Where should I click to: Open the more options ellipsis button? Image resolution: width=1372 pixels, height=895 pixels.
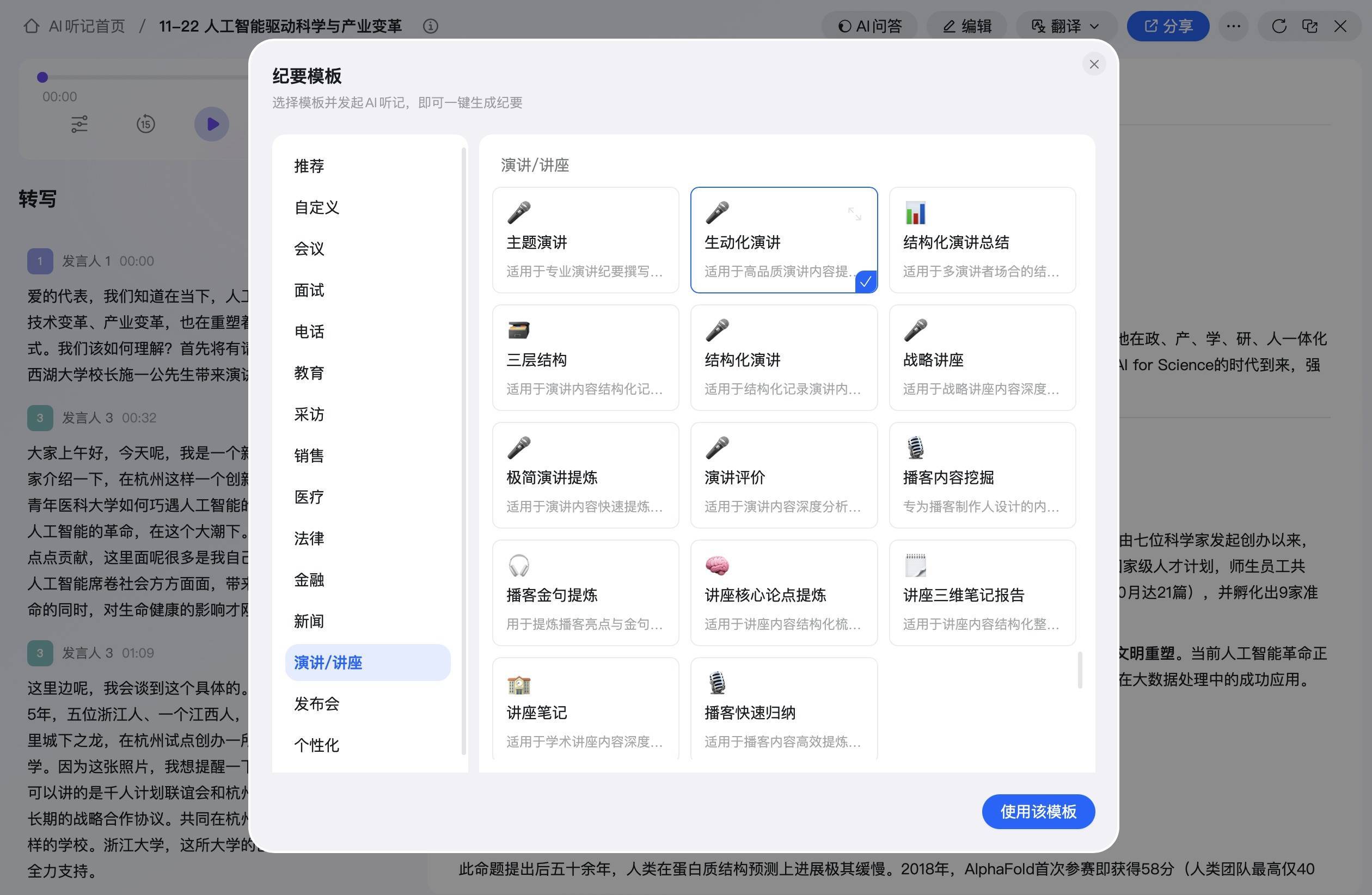click(x=1233, y=26)
